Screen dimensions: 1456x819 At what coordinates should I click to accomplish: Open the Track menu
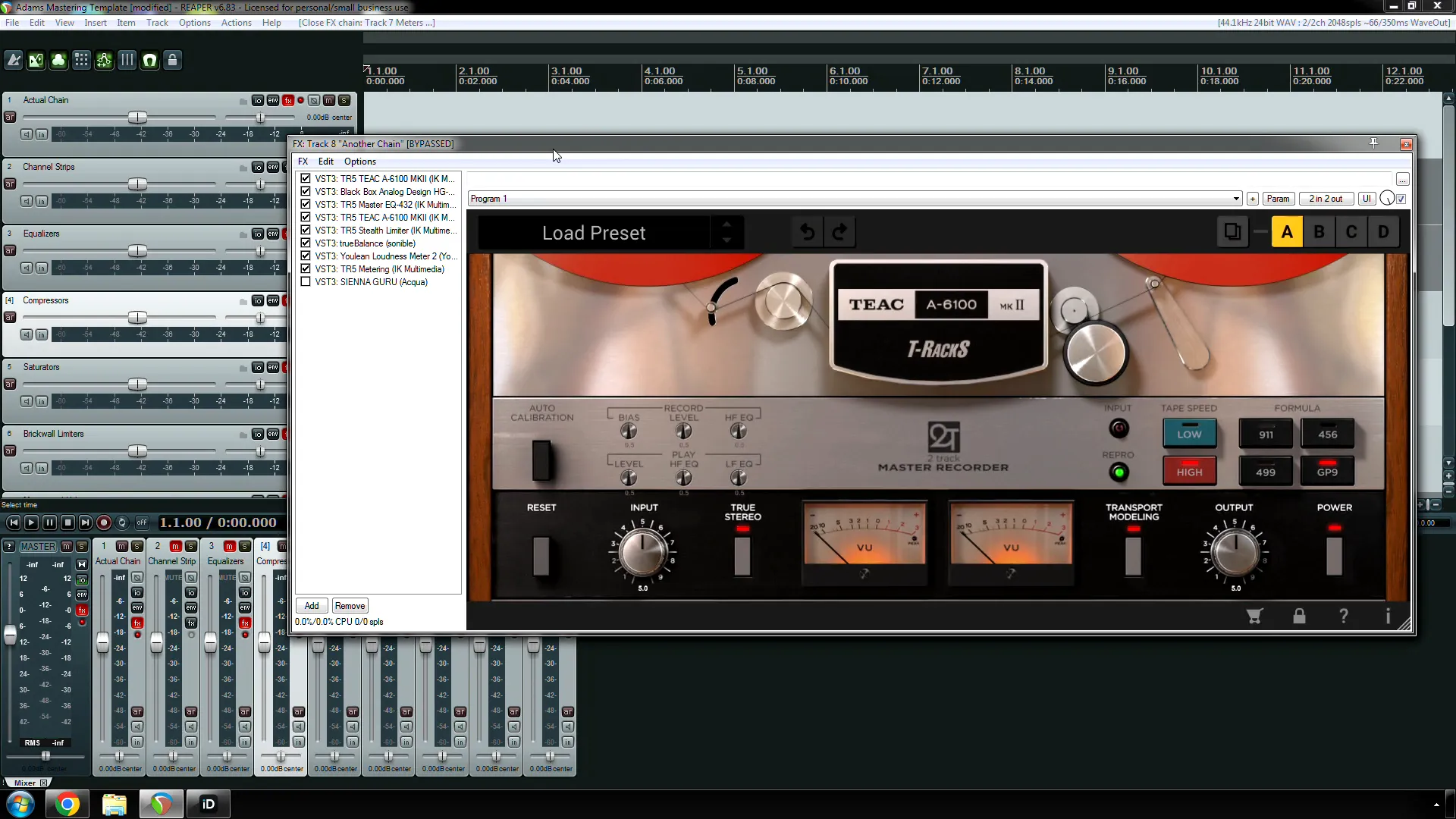pos(157,23)
